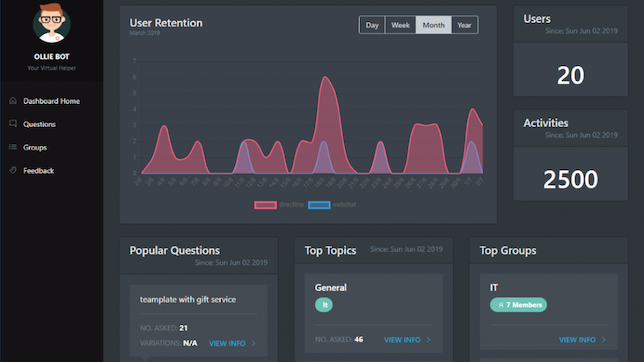Click the NO. ASKED 21 value
This screenshot has width=644, height=362.
183,328
